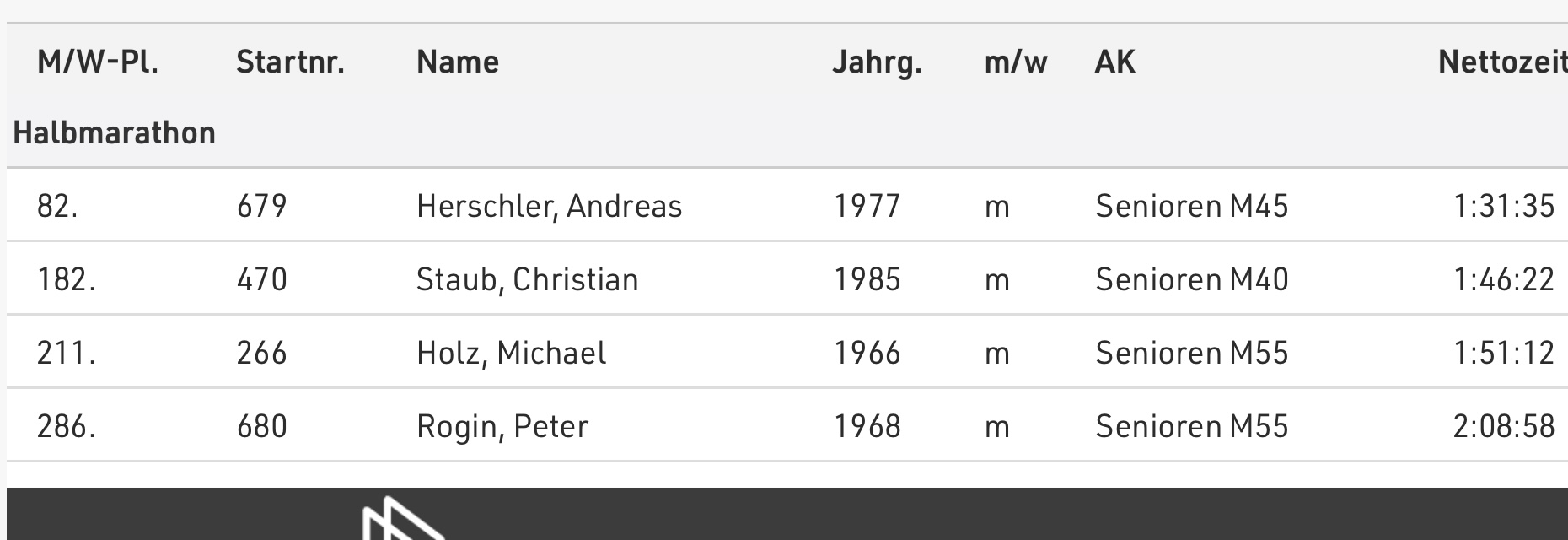The image size is (1568, 540).
Task: Click the birth year 1968 cell
Action: (867, 427)
